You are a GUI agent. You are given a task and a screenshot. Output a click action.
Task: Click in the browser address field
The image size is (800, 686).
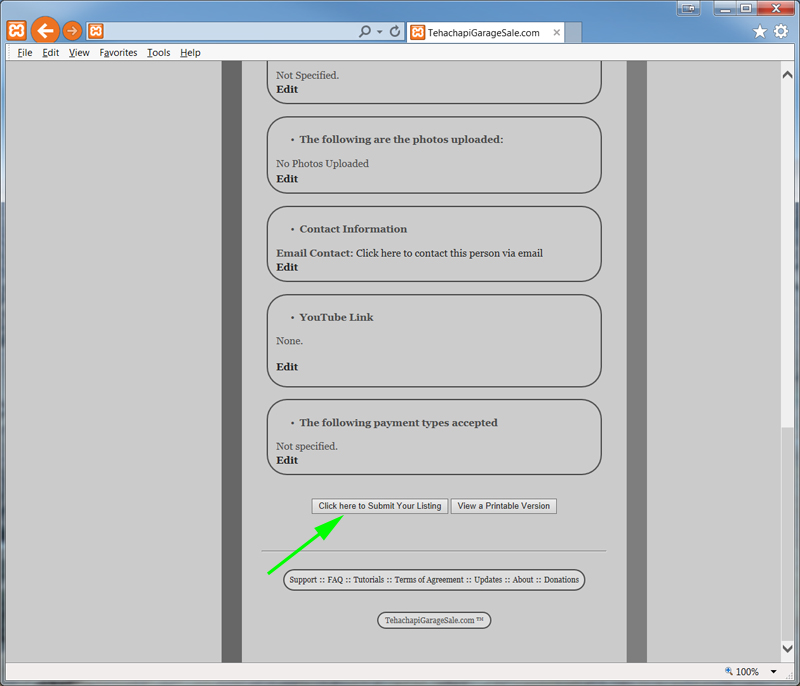(x=230, y=32)
